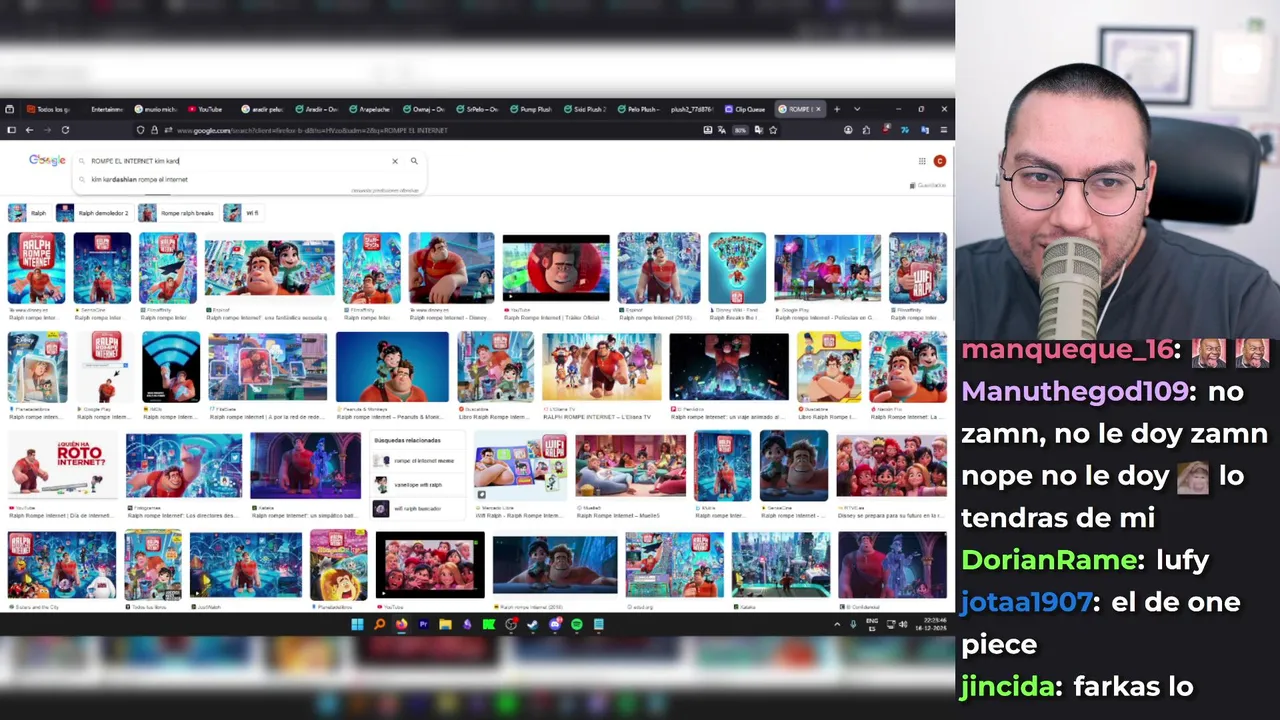The image size is (1280, 720).
Task: Select the 'Ralph demoledor 2' filter chip
Action: click(93, 213)
